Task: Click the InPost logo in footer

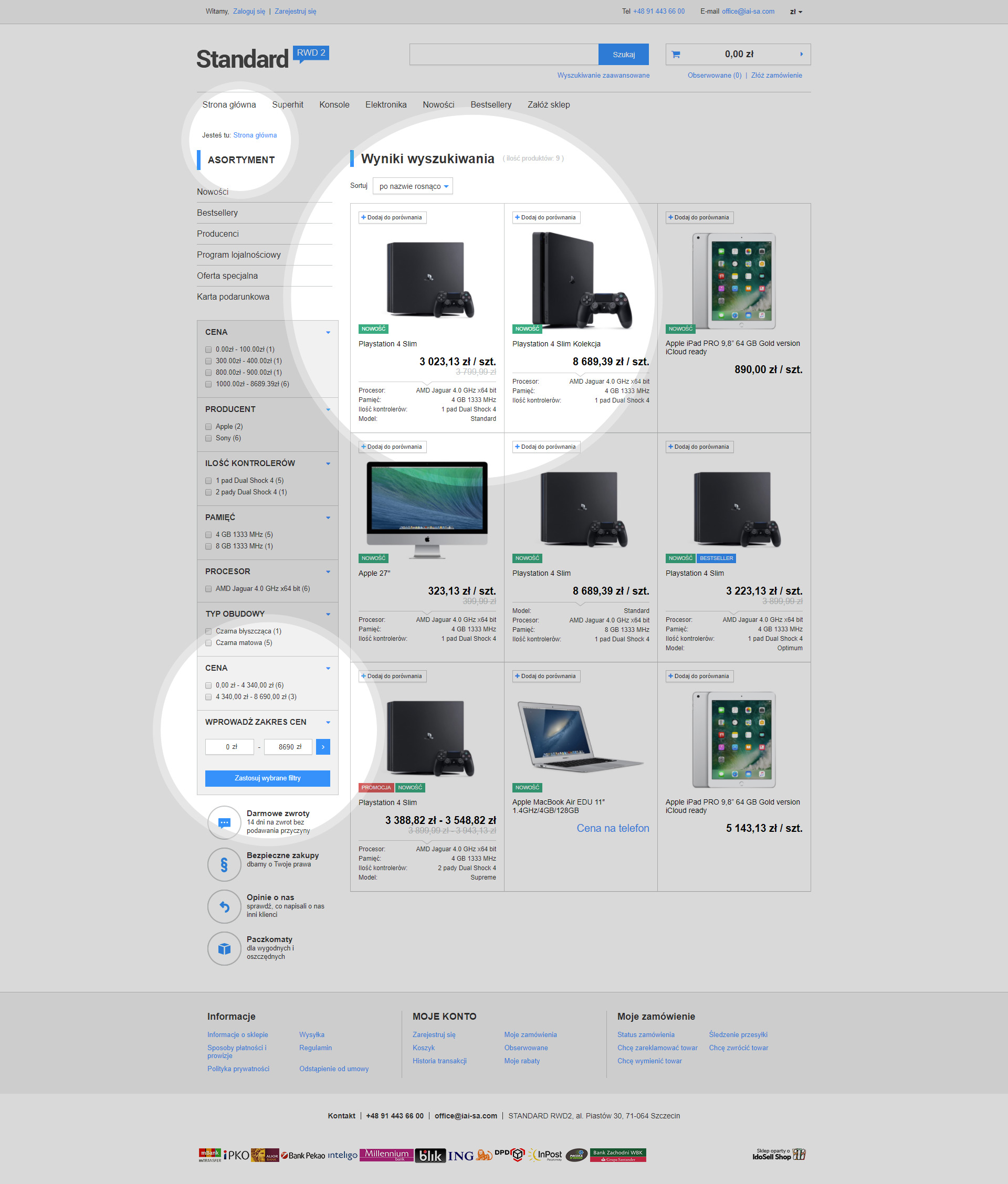Action: (545, 1155)
